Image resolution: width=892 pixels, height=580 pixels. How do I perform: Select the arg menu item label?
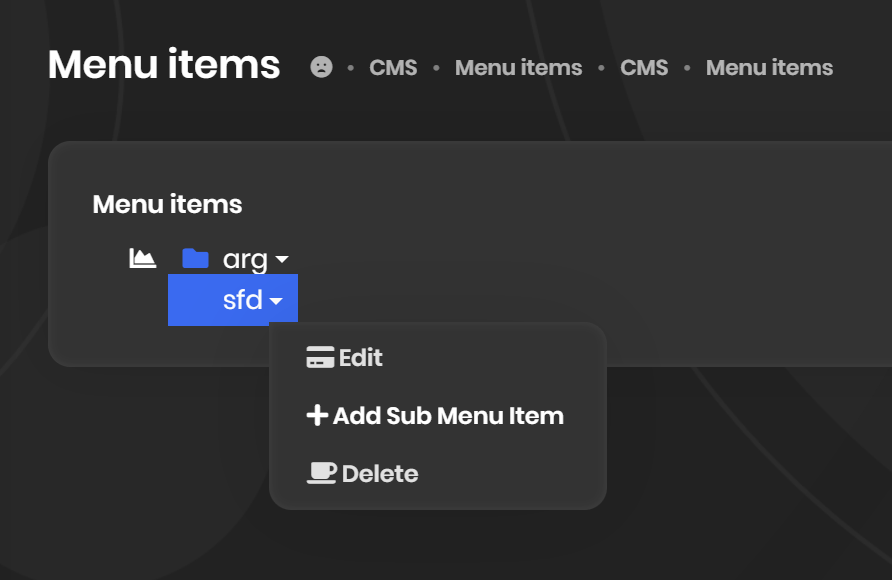click(x=245, y=260)
